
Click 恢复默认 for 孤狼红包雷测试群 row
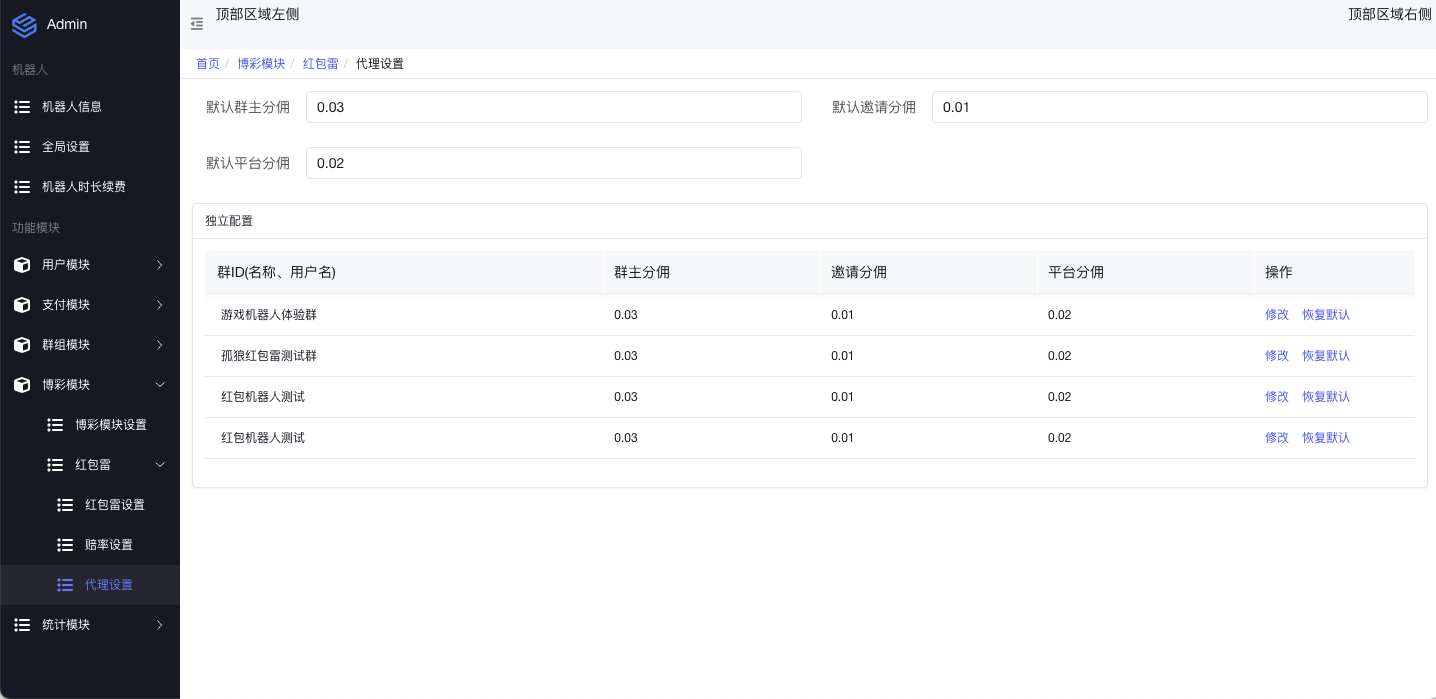coord(1326,356)
